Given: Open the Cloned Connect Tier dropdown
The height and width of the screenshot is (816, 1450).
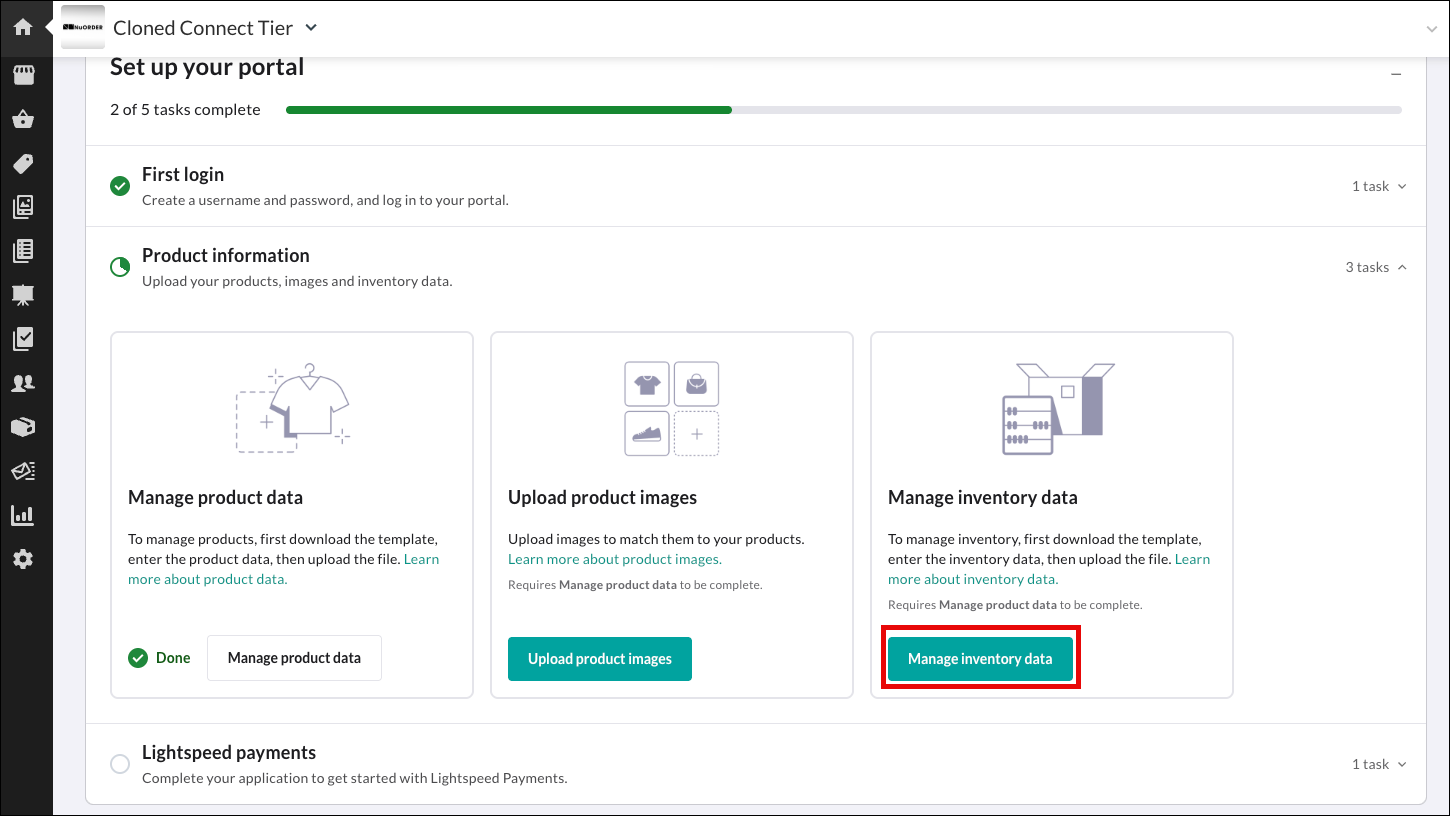Looking at the screenshot, I should point(311,28).
